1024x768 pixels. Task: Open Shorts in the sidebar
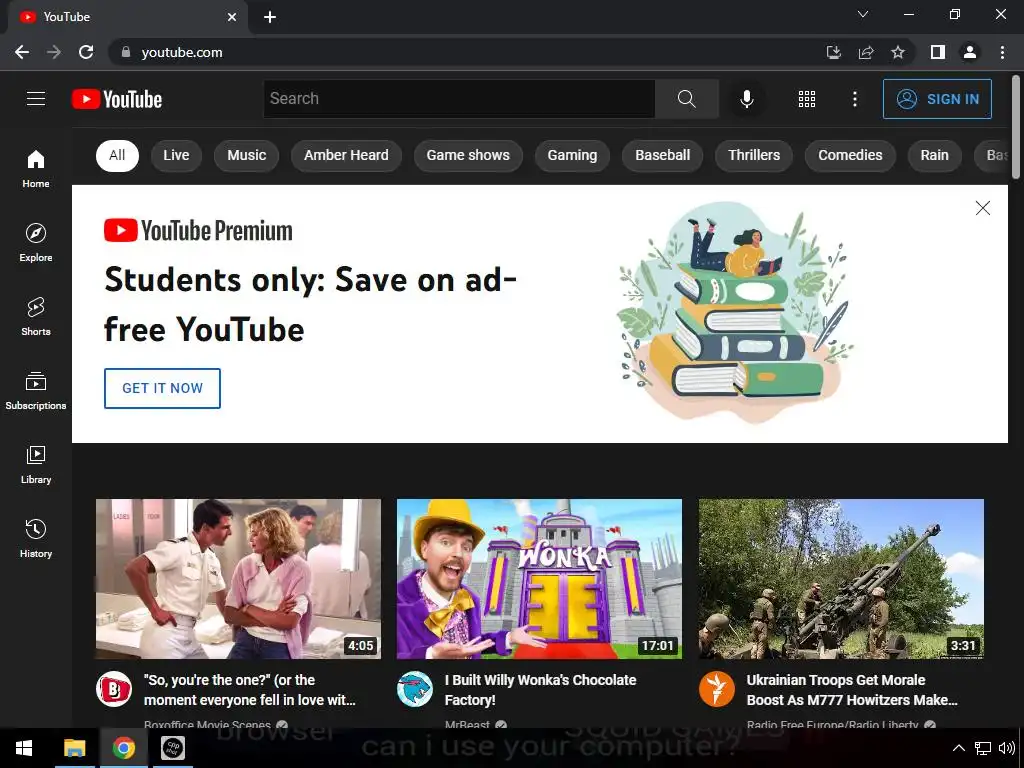coord(36,317)
